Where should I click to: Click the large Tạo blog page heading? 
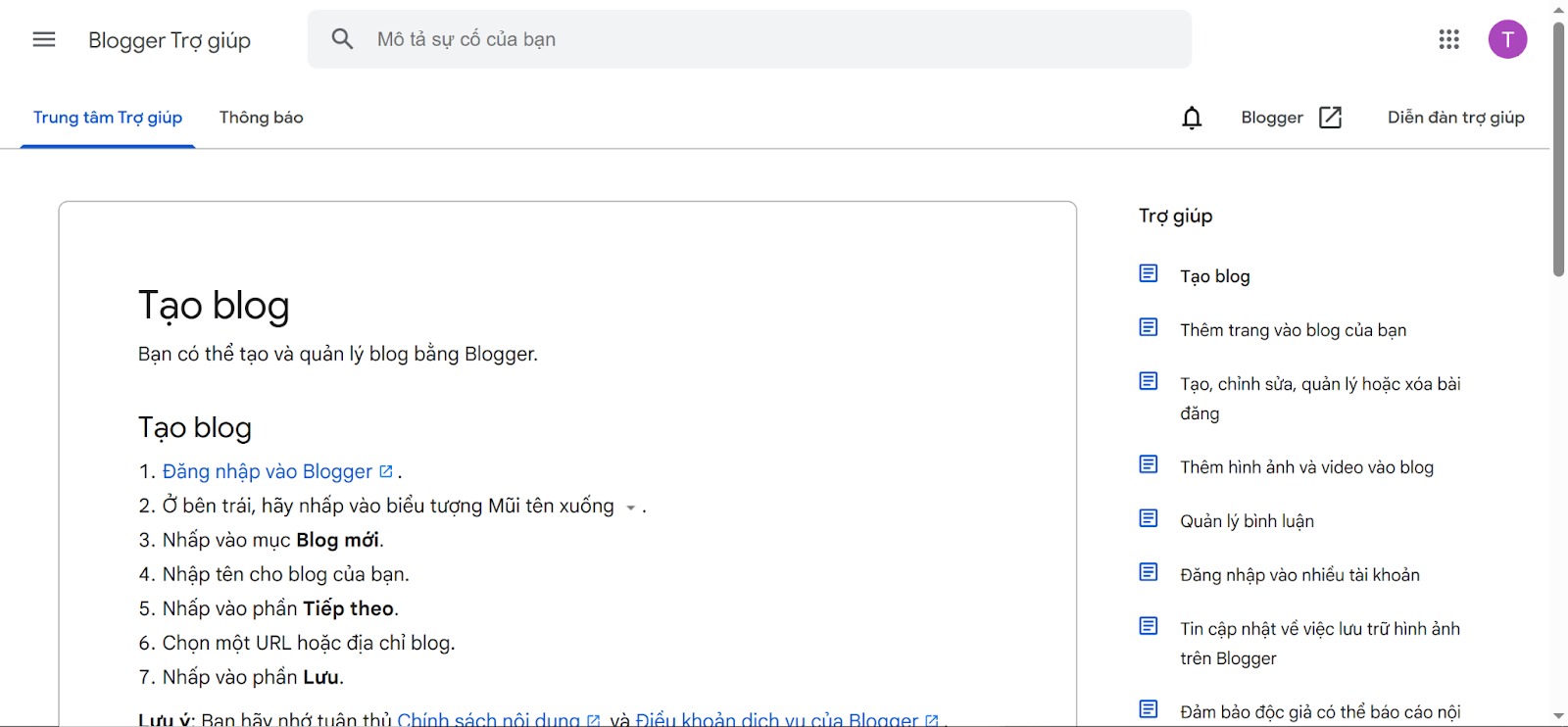(x=214, y=306)
